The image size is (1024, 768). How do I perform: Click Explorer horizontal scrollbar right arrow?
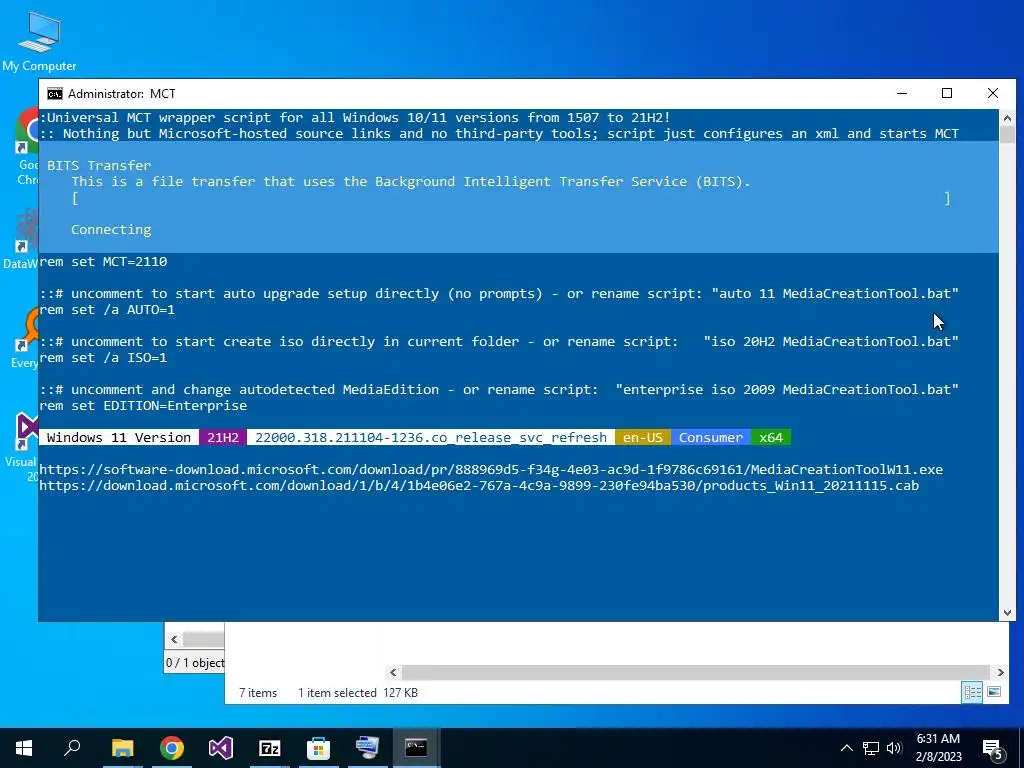click(1000, 672)
